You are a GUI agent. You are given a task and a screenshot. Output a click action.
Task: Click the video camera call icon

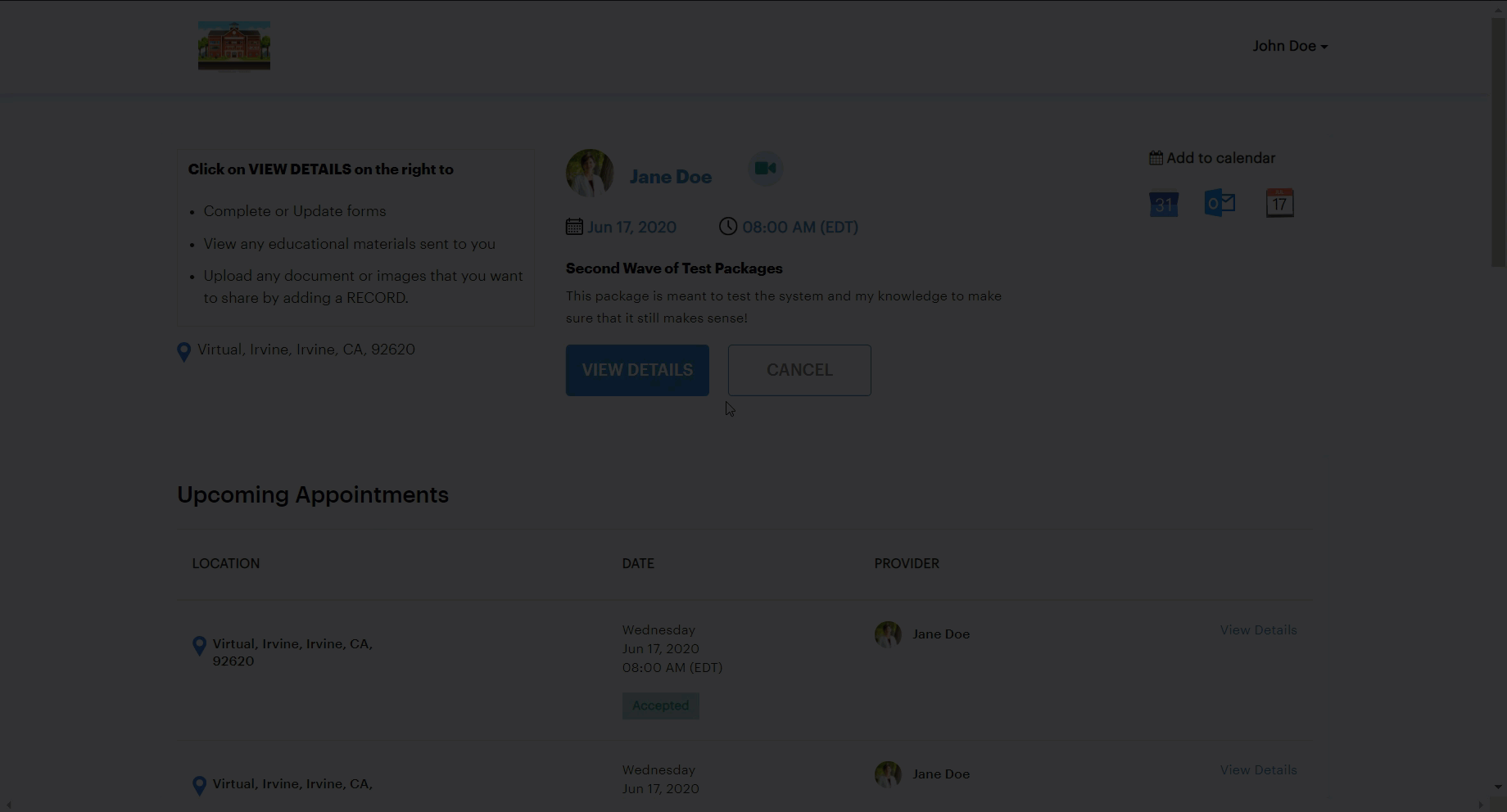[x=766, y=169]
